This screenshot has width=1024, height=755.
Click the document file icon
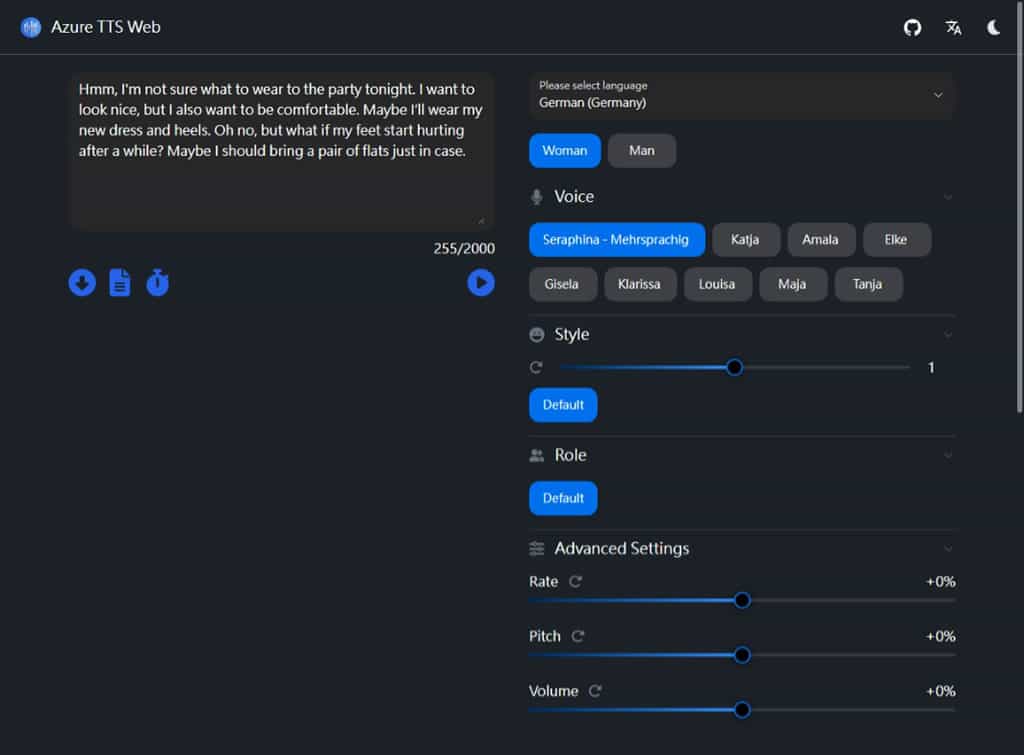click(120, 283)
